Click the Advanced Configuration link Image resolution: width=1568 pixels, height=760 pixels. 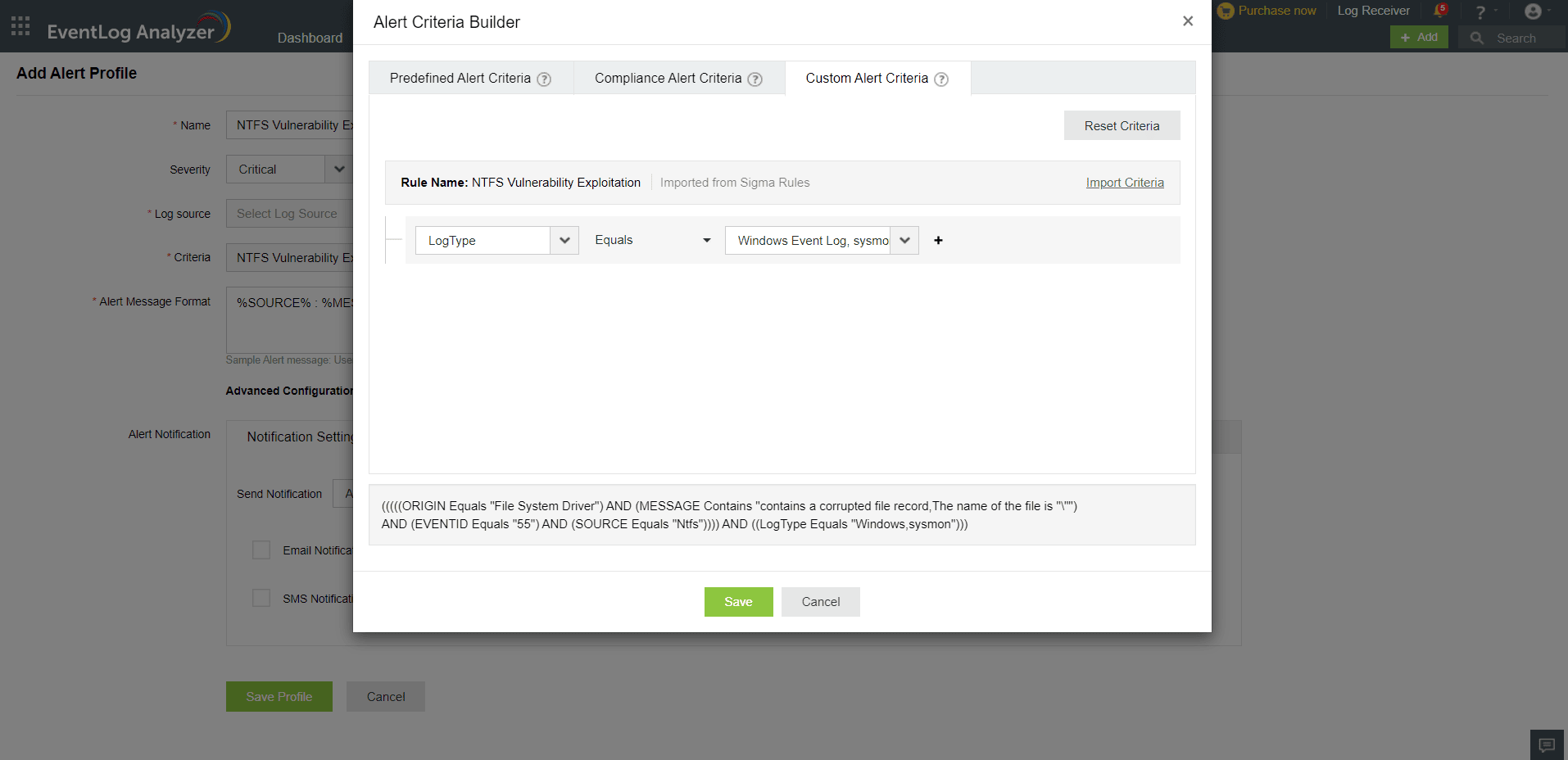point(289,391)
